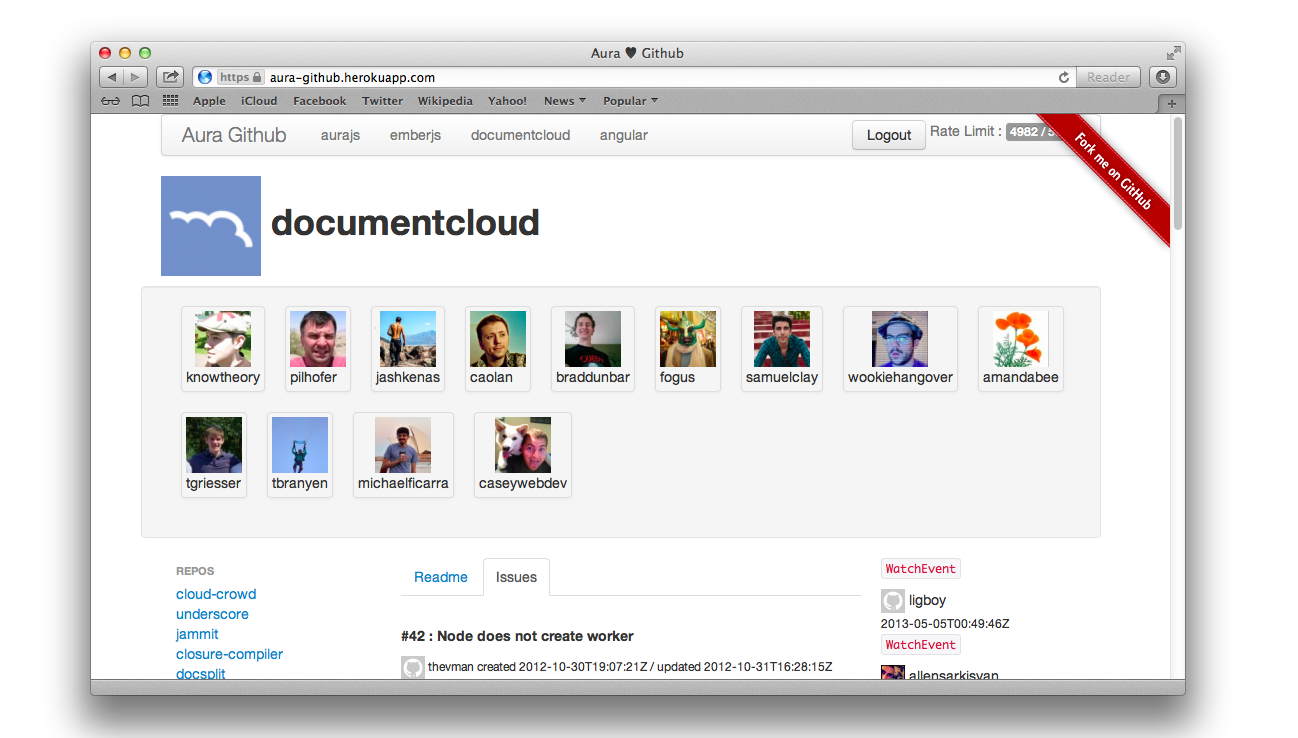Image resolution: width=1298 pixels, height=738 pixels.
Task: Click ligboy's avatar in the event feed
Action: point(893,601)
